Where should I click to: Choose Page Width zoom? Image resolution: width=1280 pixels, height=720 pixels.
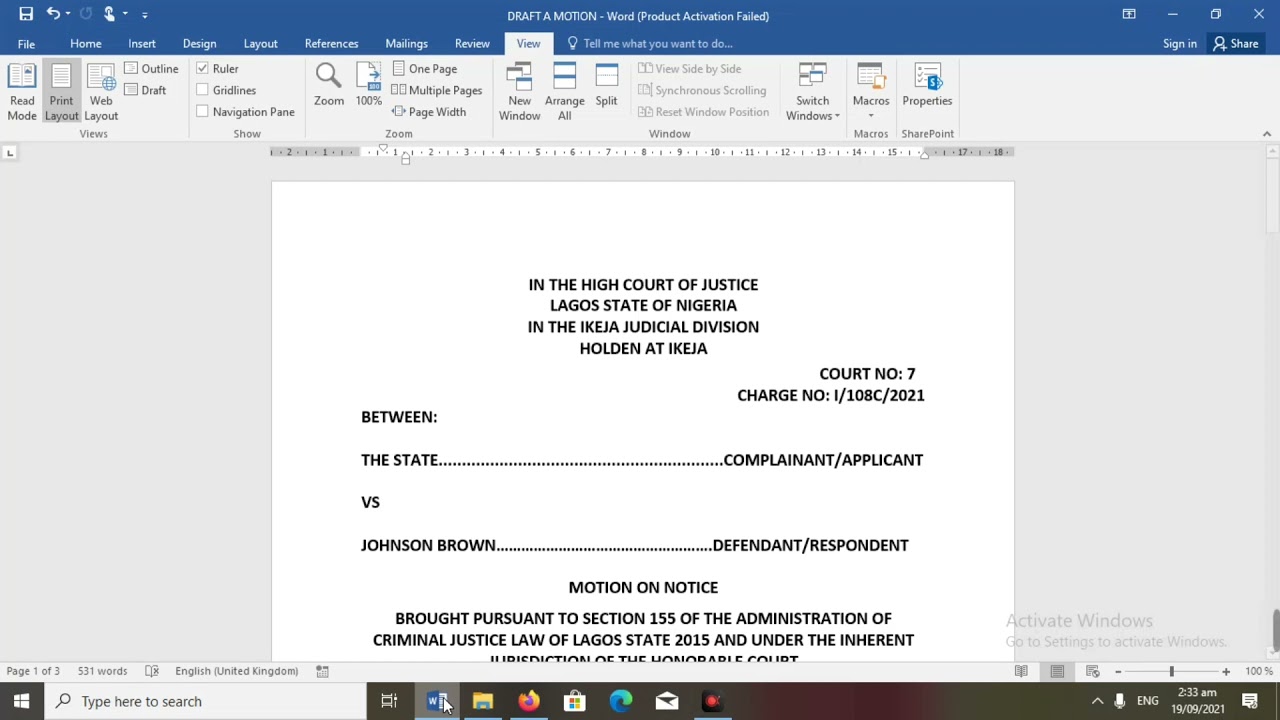[429, 112]
